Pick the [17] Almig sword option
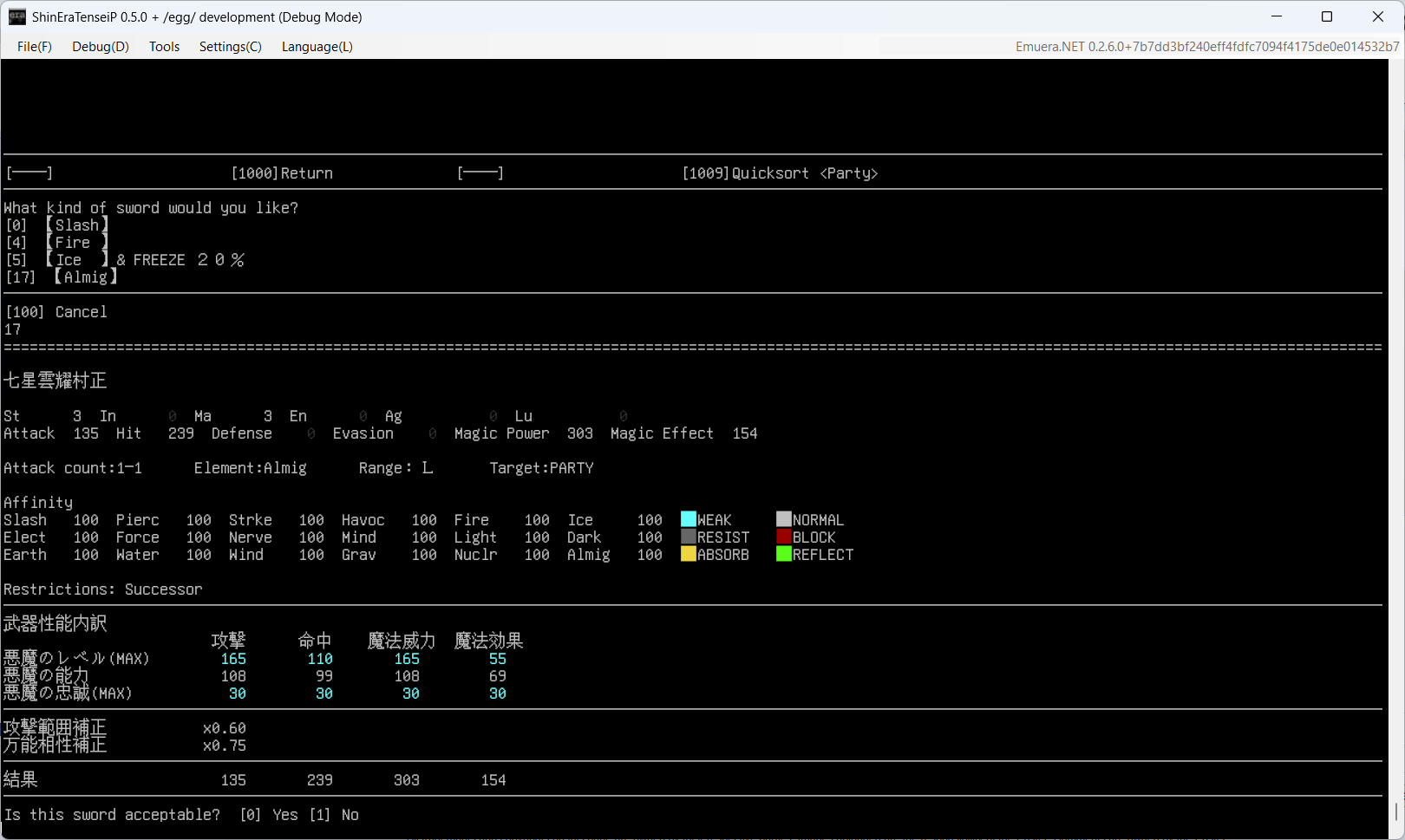 [x=62, y=277]
